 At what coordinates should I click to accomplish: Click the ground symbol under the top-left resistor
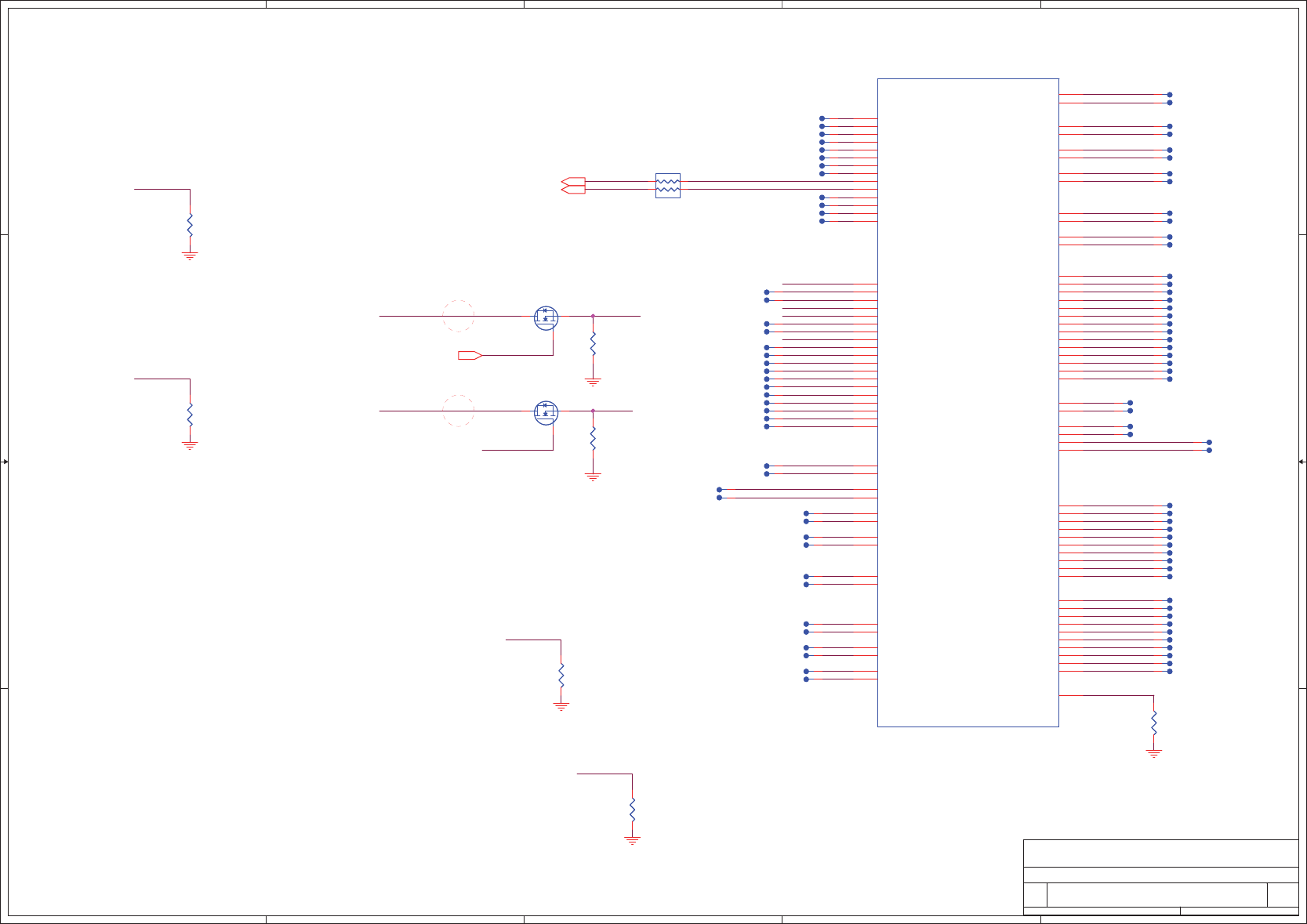point(190,255)
